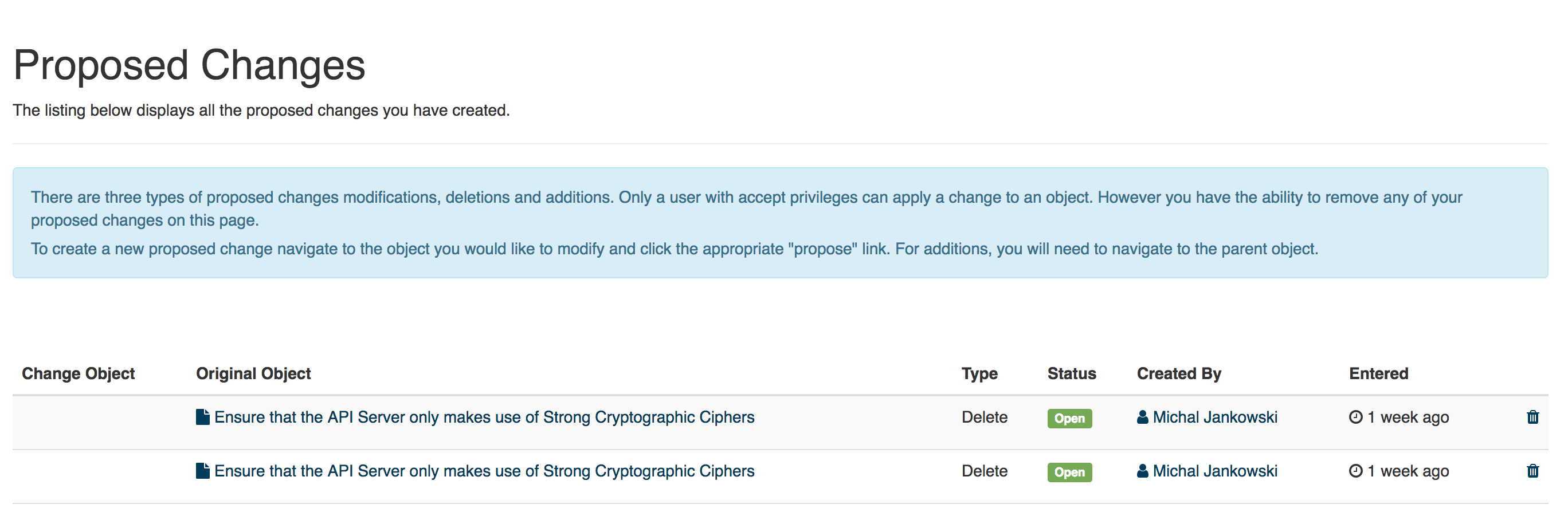The image size is (1568, 520).
Task: Click Michal Jankowski in second row
Action: [1215, 471]
